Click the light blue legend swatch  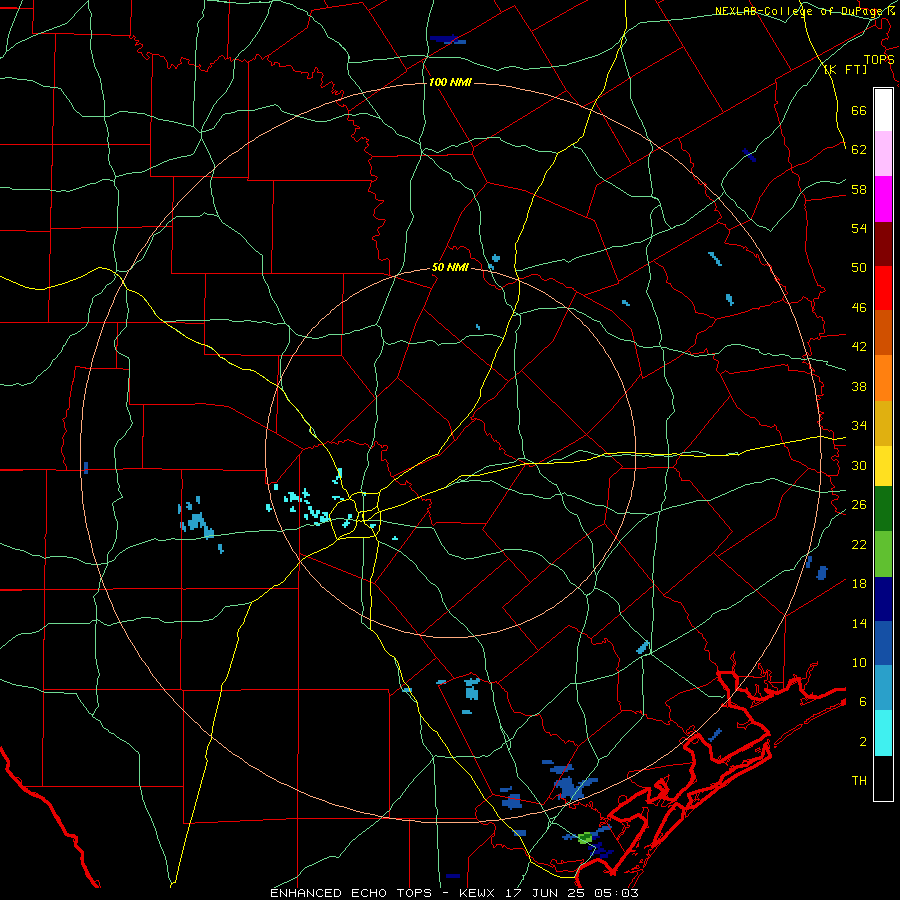coord(883,688)
